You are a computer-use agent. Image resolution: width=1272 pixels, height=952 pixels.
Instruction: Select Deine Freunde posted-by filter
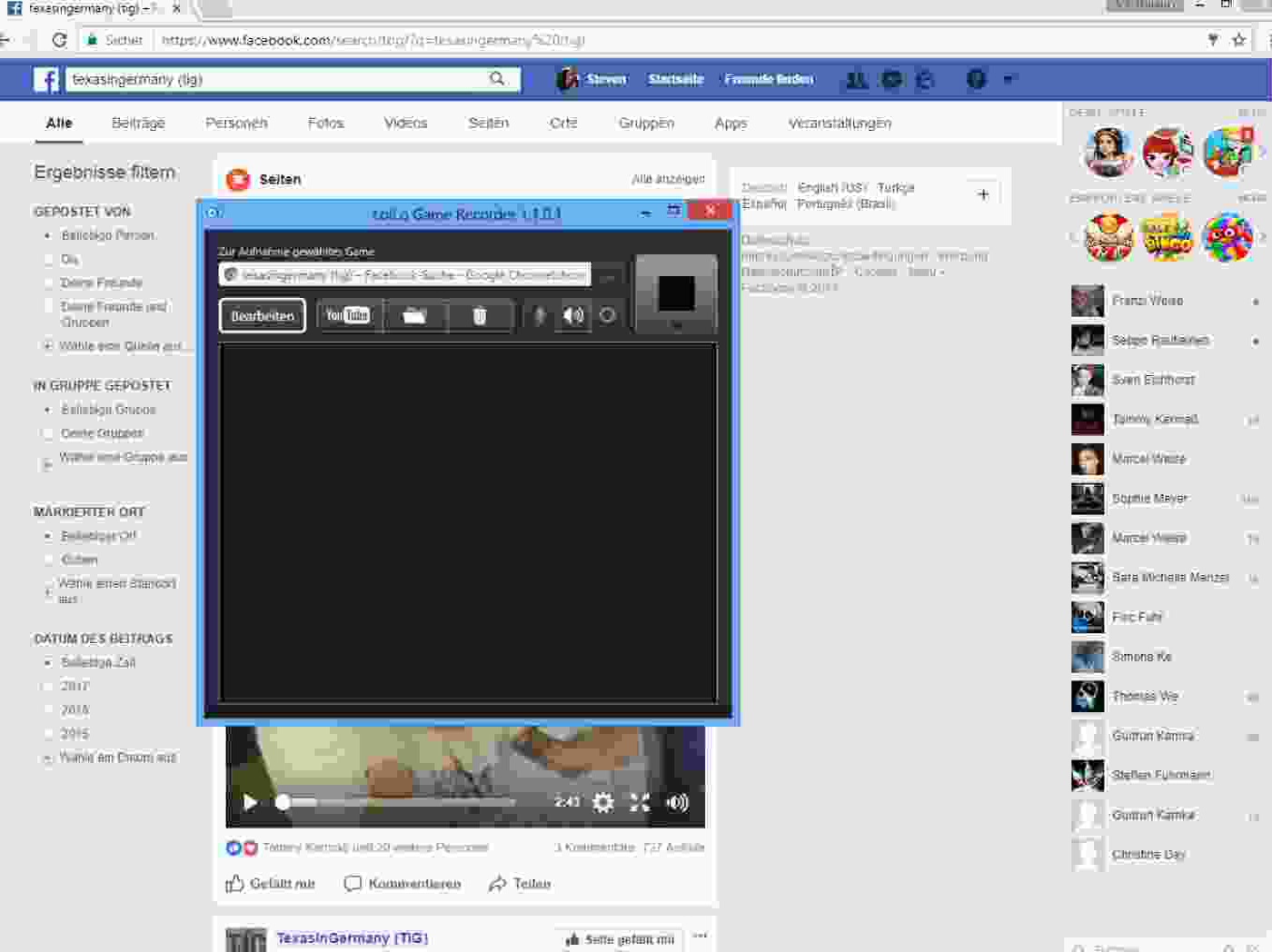tap(49, 283)
